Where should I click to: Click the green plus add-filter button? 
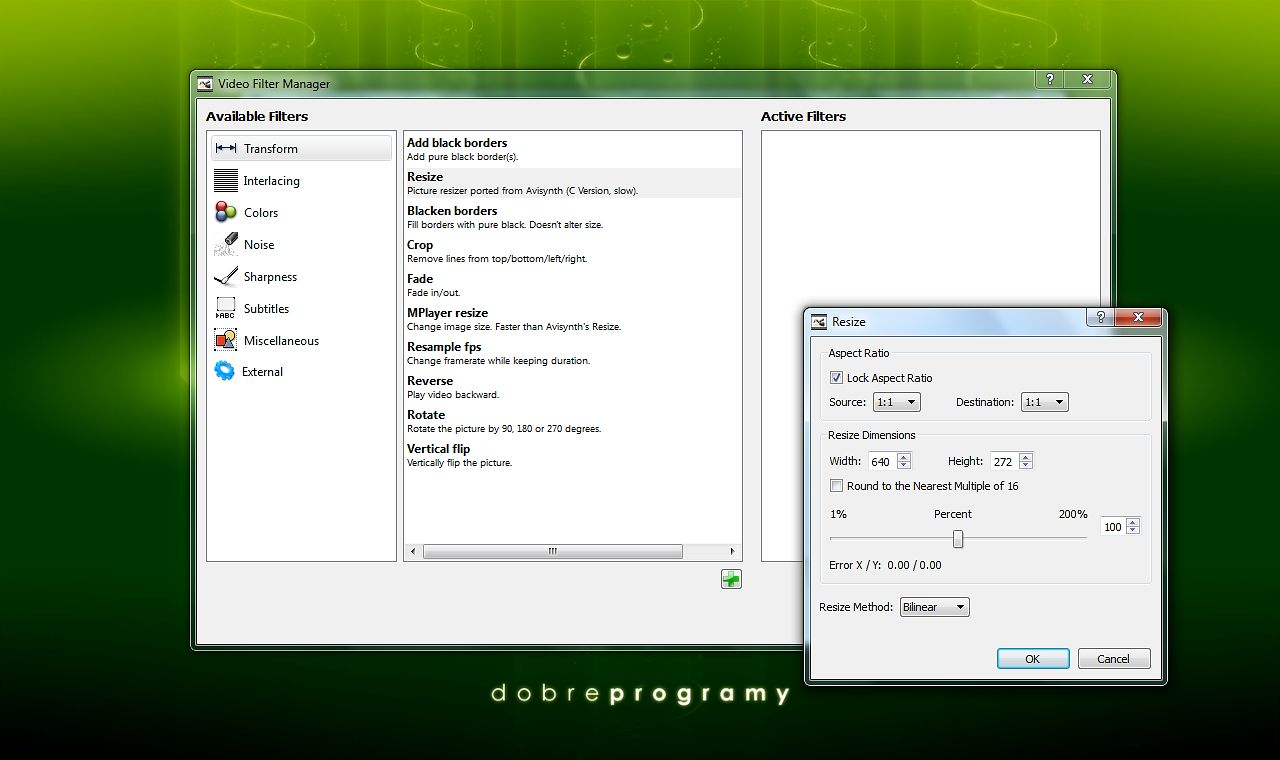point(731,579)
